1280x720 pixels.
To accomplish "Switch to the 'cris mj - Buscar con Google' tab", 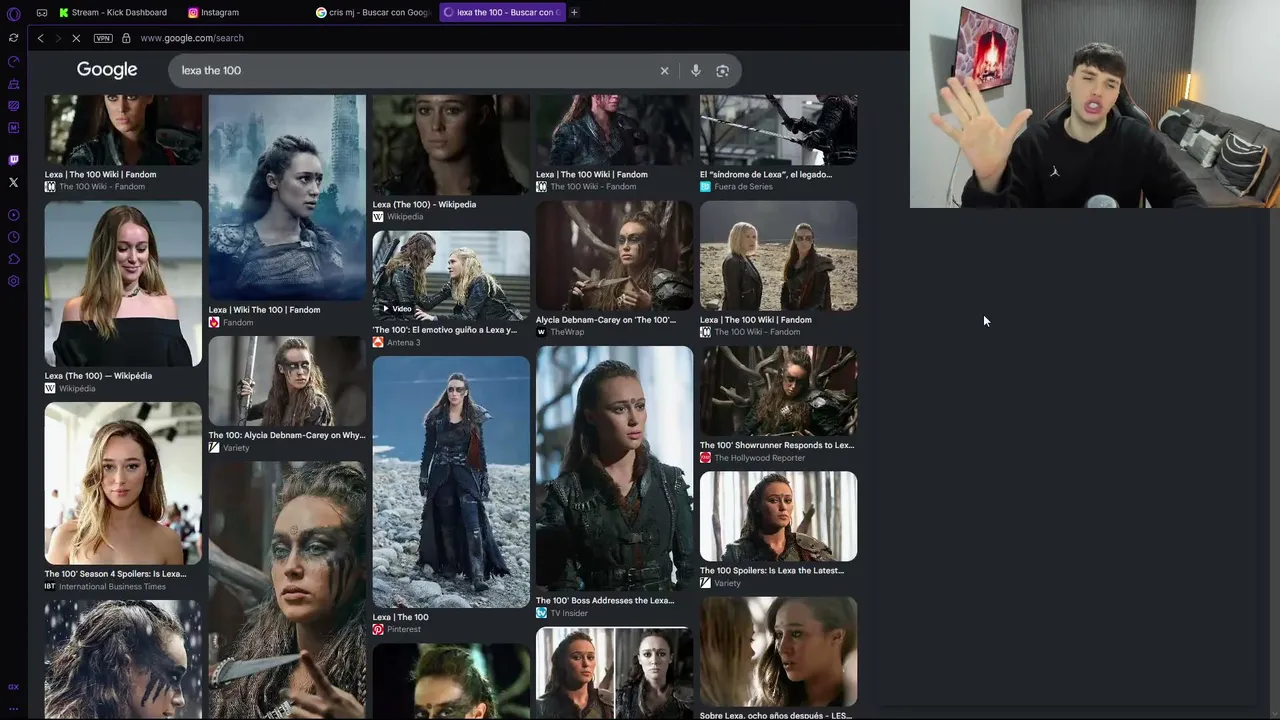I will pyautogui.click(x=373, y=12).
